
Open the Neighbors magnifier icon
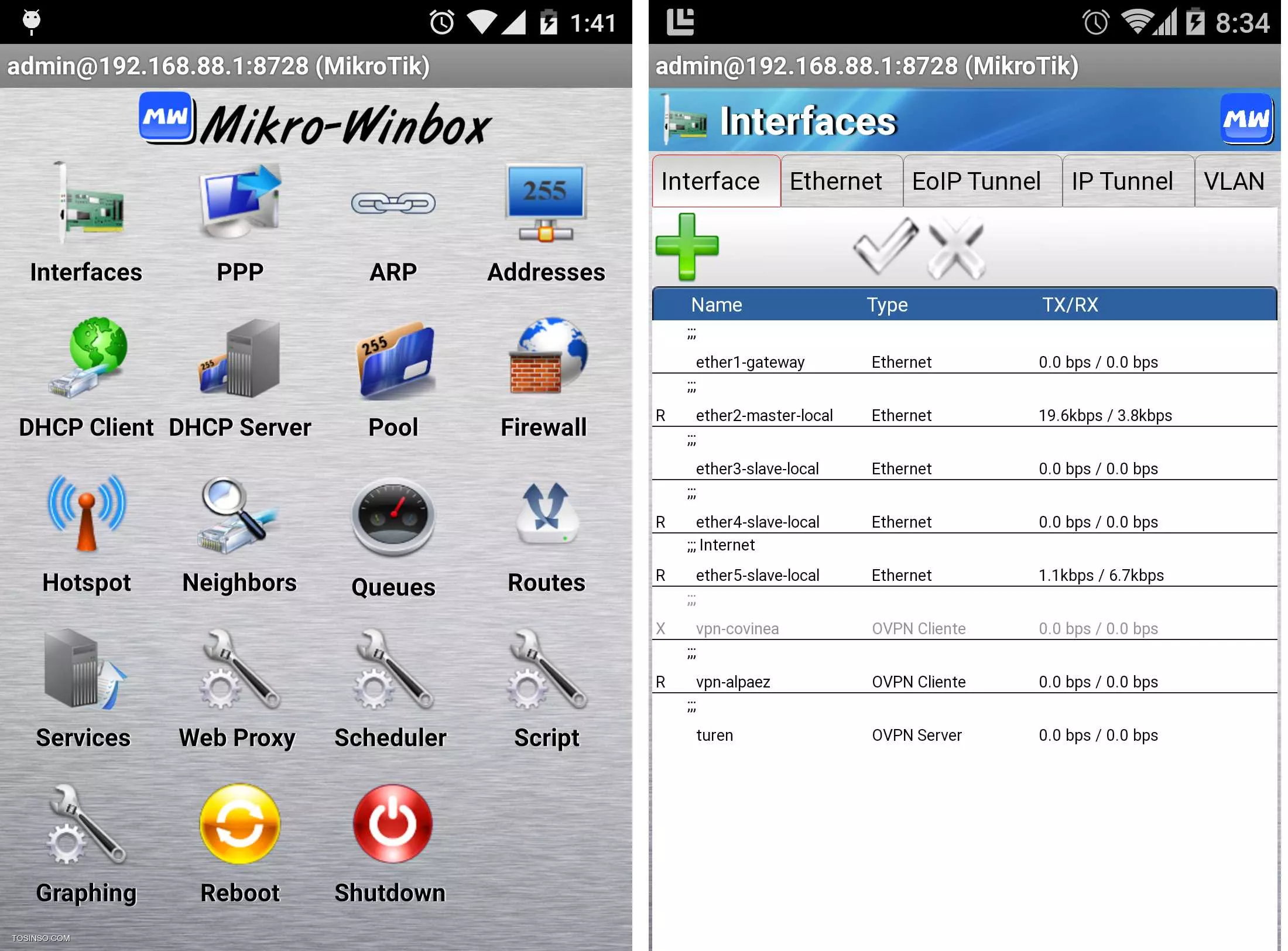pyautogui.click(x=239, y=515)
